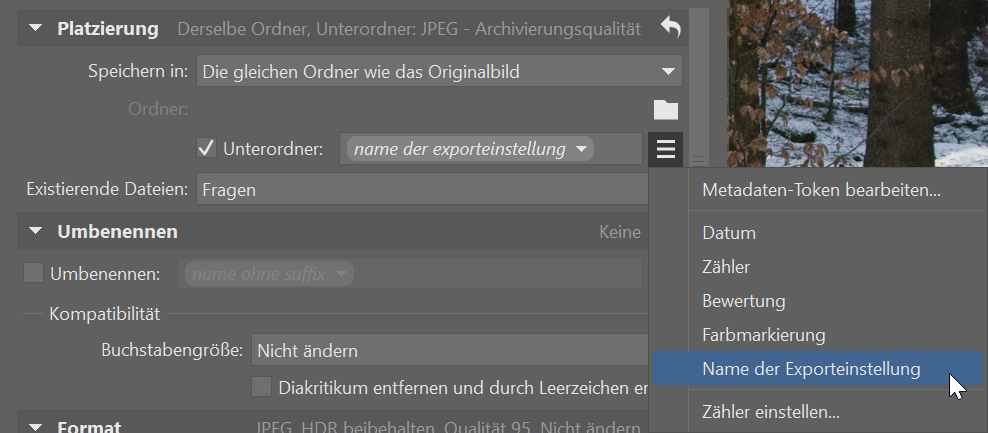Reset the Platzierung section with undo arrow

point(670,28)
